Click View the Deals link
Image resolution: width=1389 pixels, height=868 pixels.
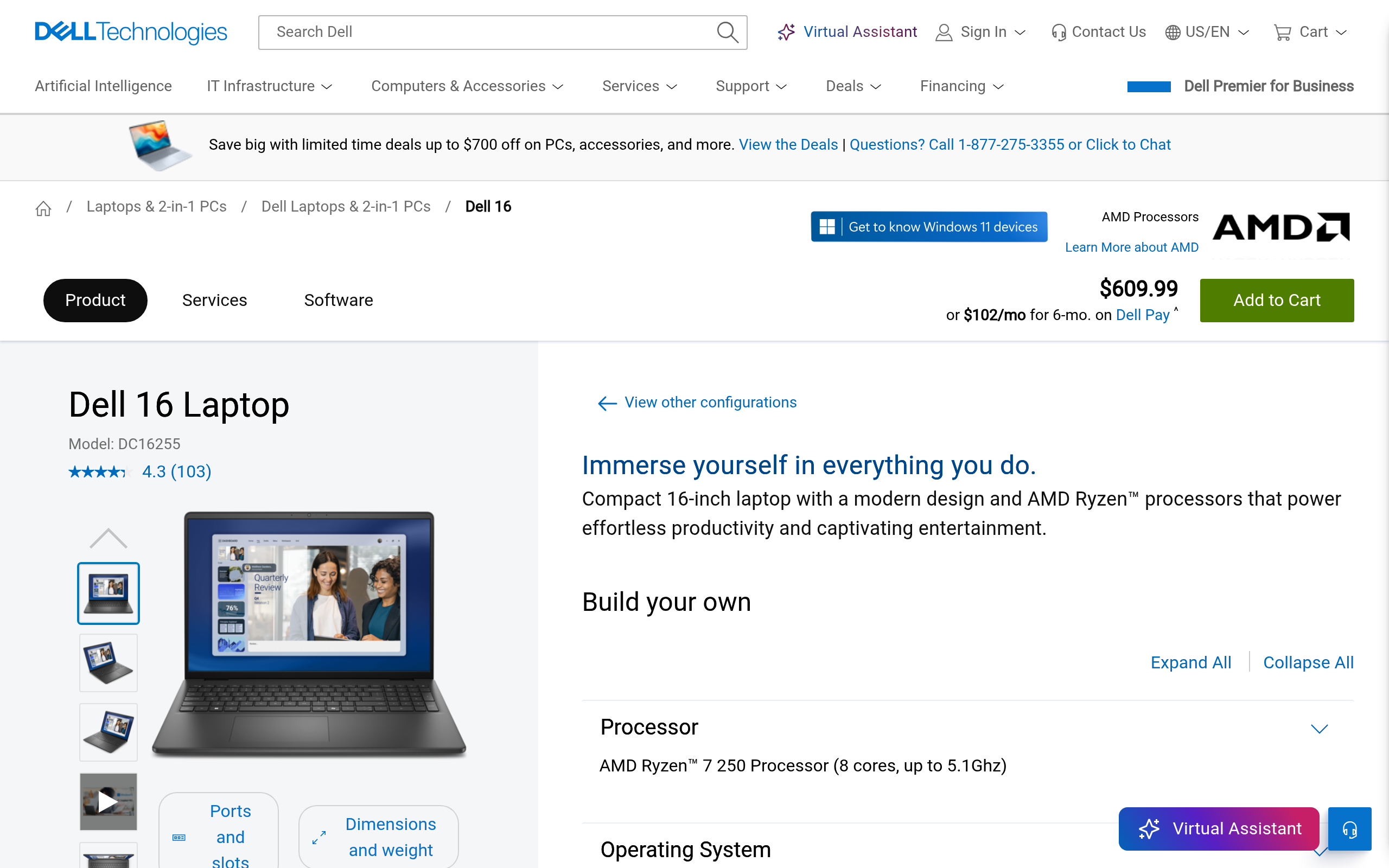coord(788,145)
